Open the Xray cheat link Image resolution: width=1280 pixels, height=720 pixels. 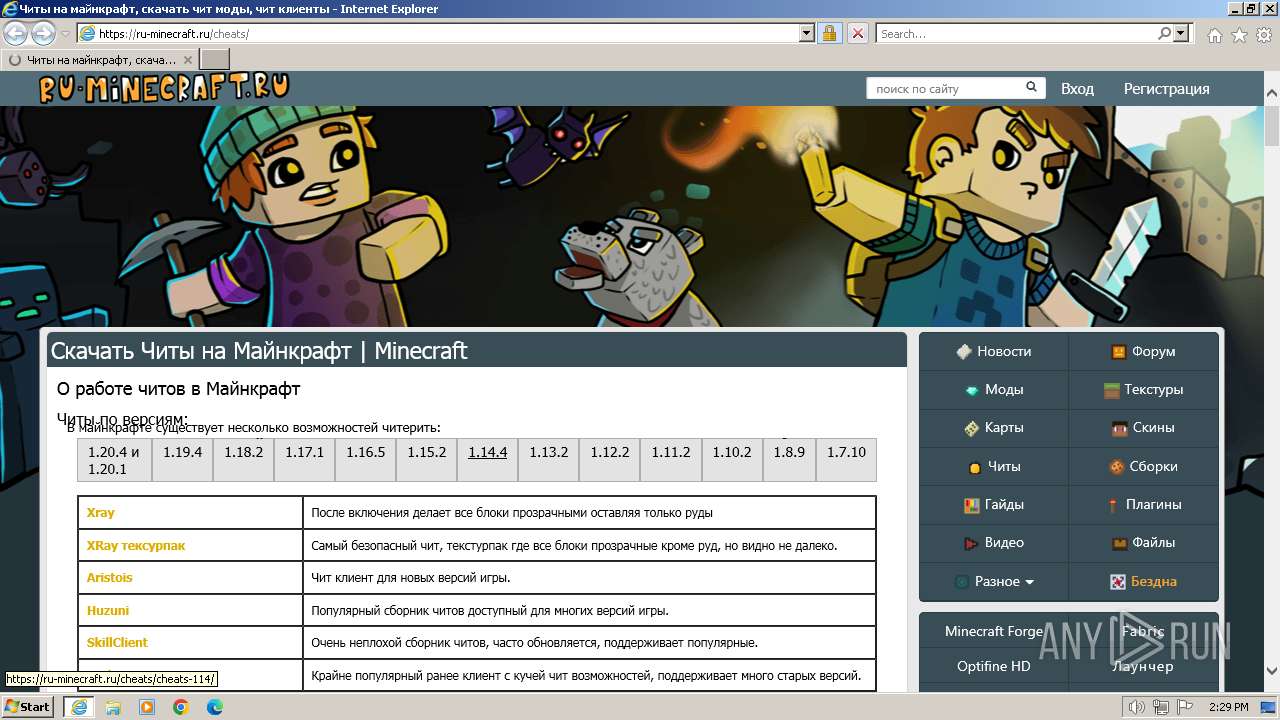tap(100, 512)
